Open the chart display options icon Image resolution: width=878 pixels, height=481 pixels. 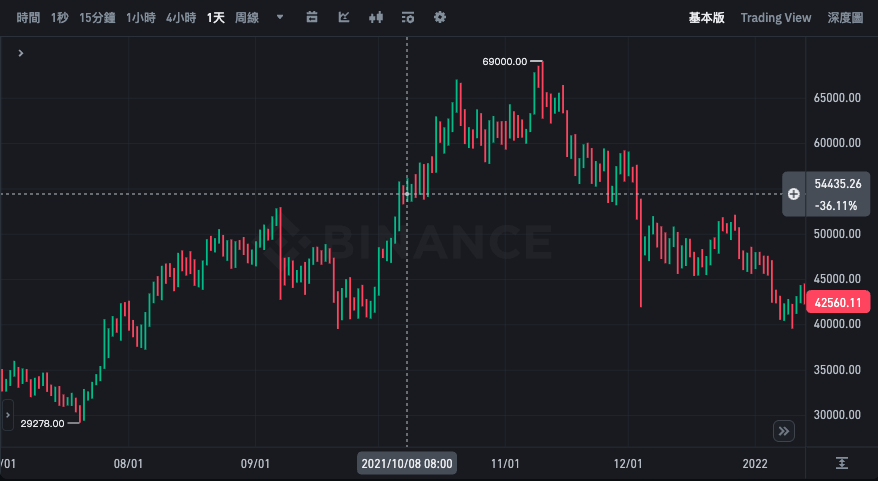pyautogui.click(x=408, y=18)
